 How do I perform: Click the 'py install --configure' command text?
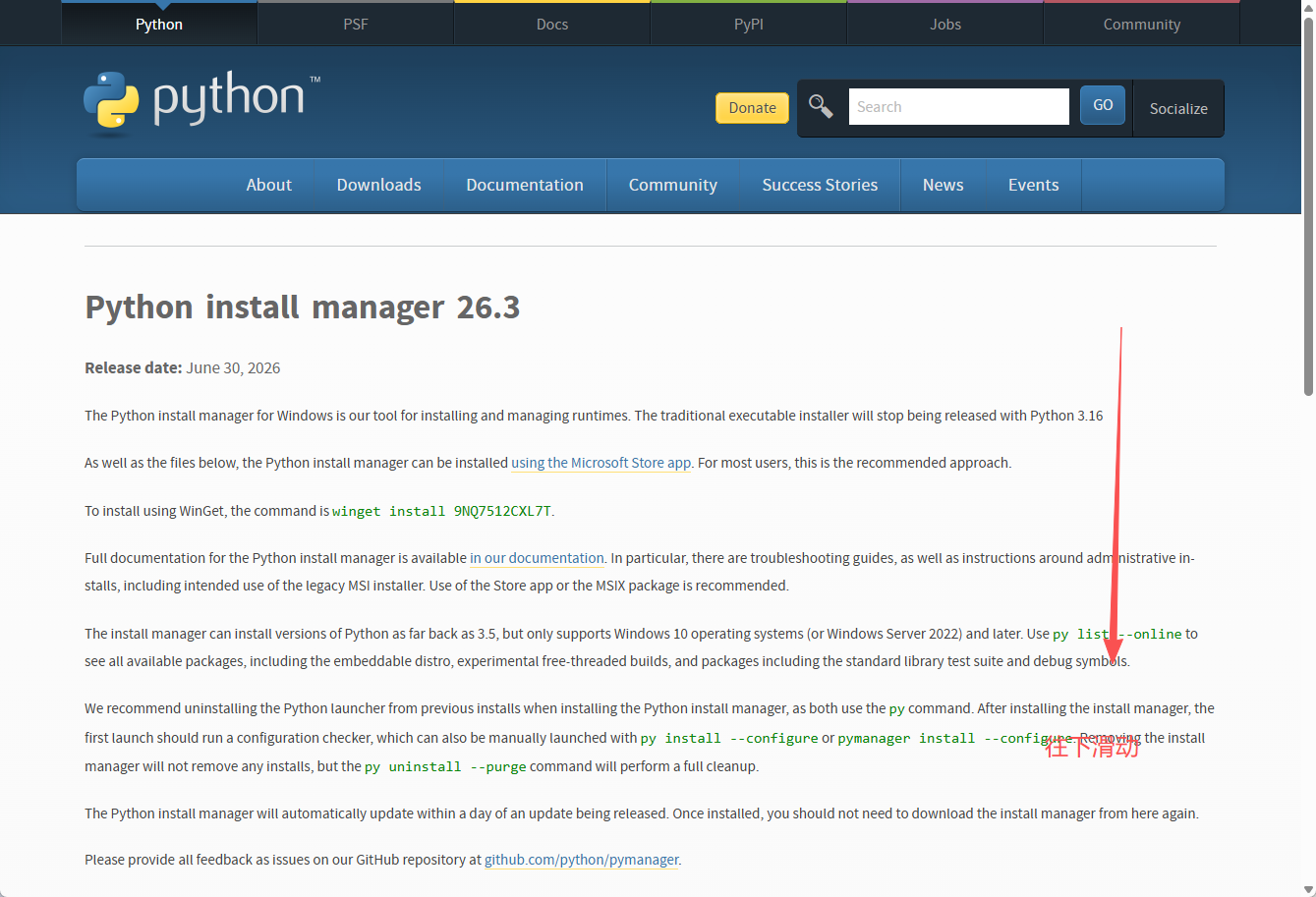729,738
